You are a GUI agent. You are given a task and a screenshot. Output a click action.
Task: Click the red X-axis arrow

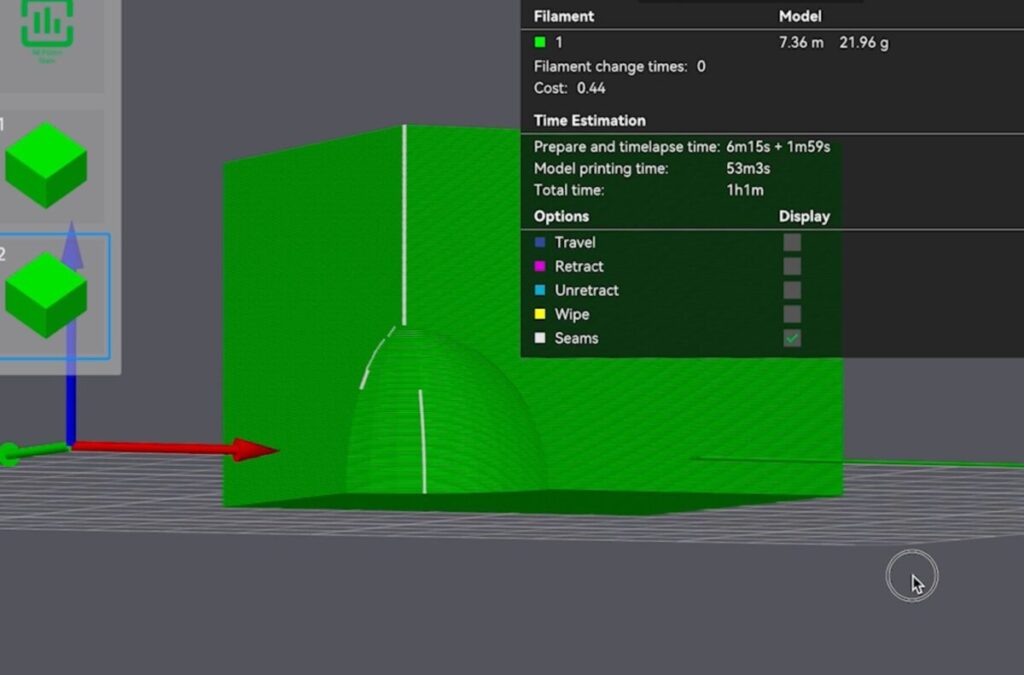(x=250, y=450)
